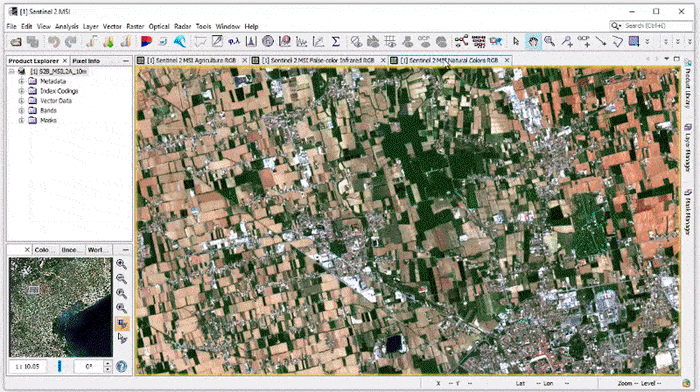The width and height of the screenshot is (700, 392).
Task: Click the blue wave icon in toolbar
Action: pos(180,42)
